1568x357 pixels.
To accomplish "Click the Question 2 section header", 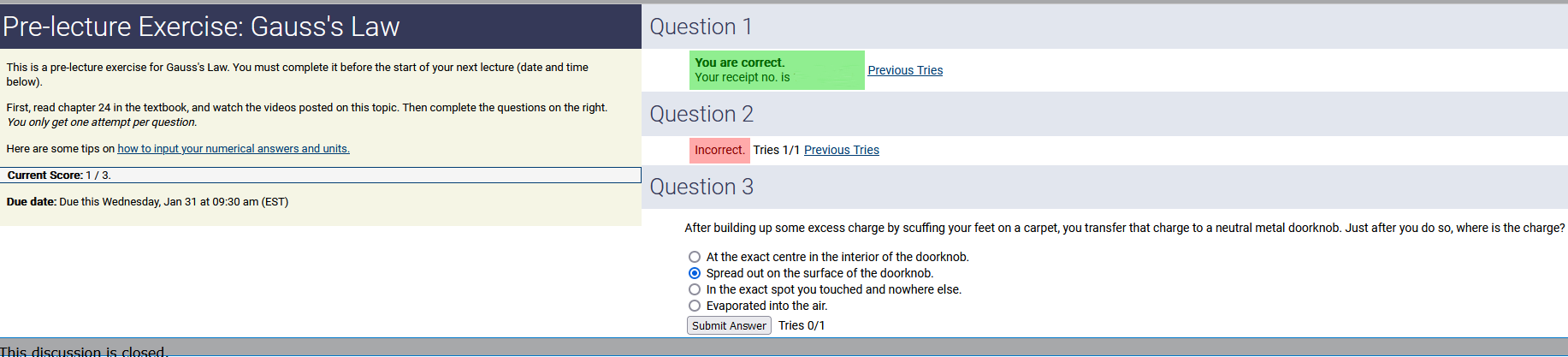I will 701,114.
